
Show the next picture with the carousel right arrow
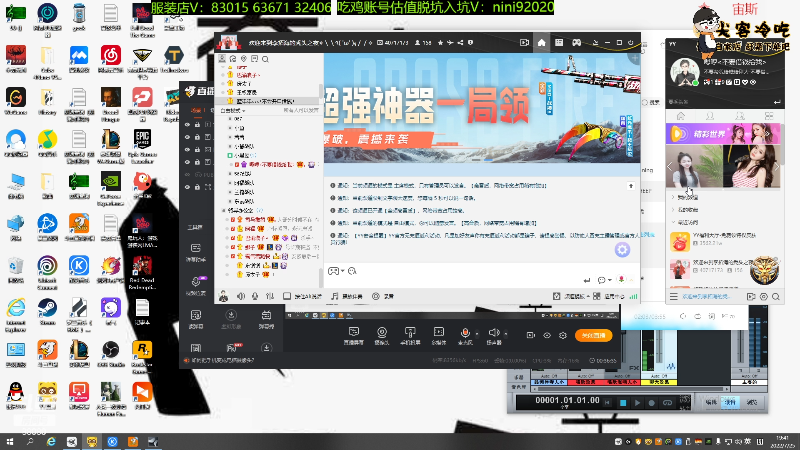[776, 167]
